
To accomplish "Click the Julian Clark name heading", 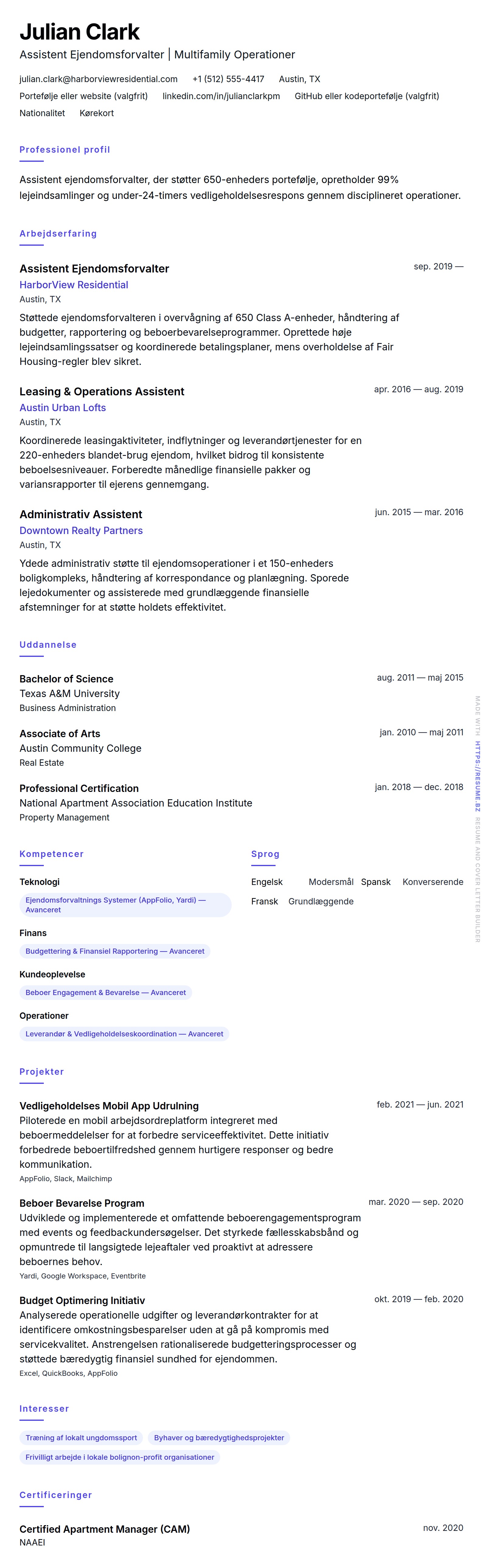I will pos(80,32).
